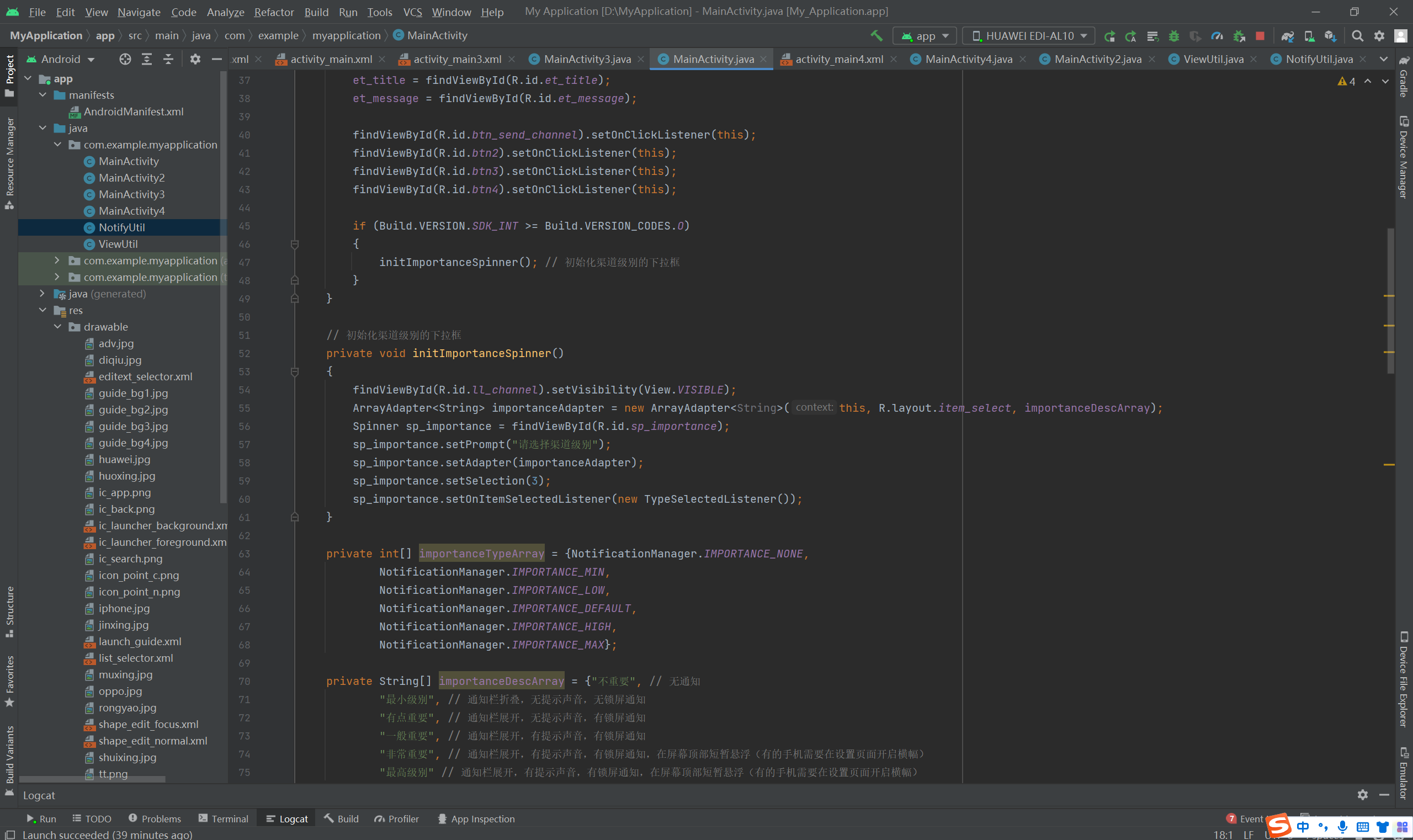Image resolution: width=1413 pixels, height=840 pixels.
Task: Open NotifyUtil in the project tree
Action: pos(122,227)
